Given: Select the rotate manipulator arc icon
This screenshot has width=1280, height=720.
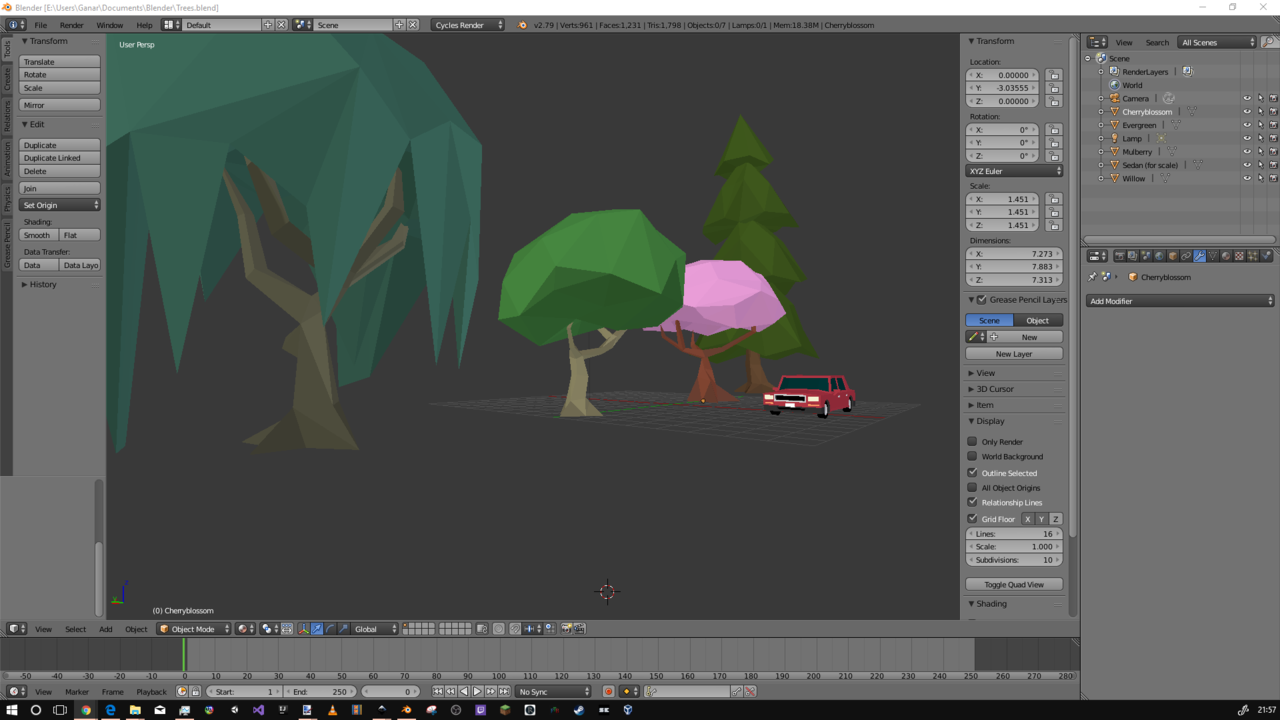Looking at the screenshot, I should (330, 629).
